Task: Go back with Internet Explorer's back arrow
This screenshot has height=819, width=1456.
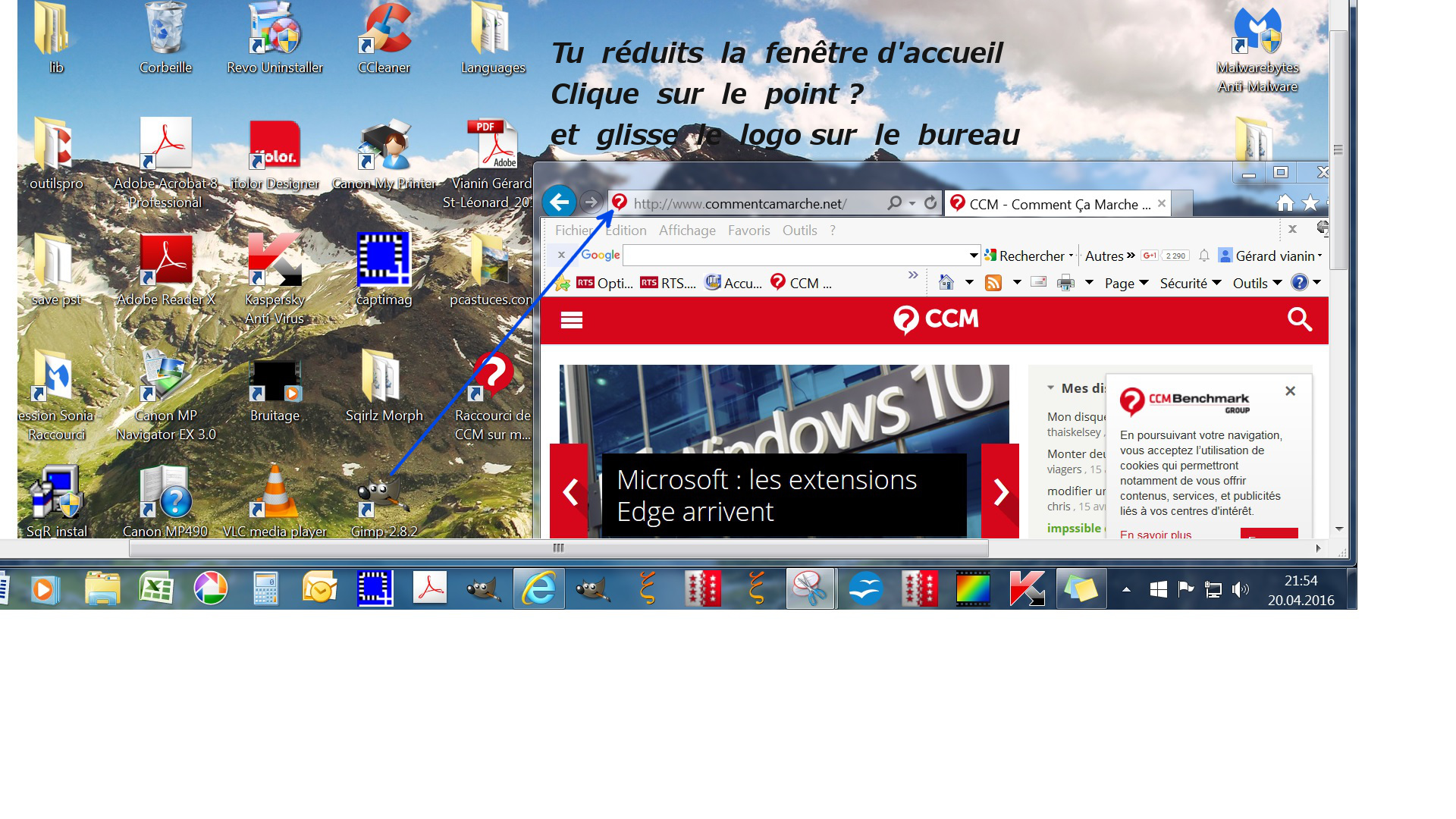Action: (560, 202)
